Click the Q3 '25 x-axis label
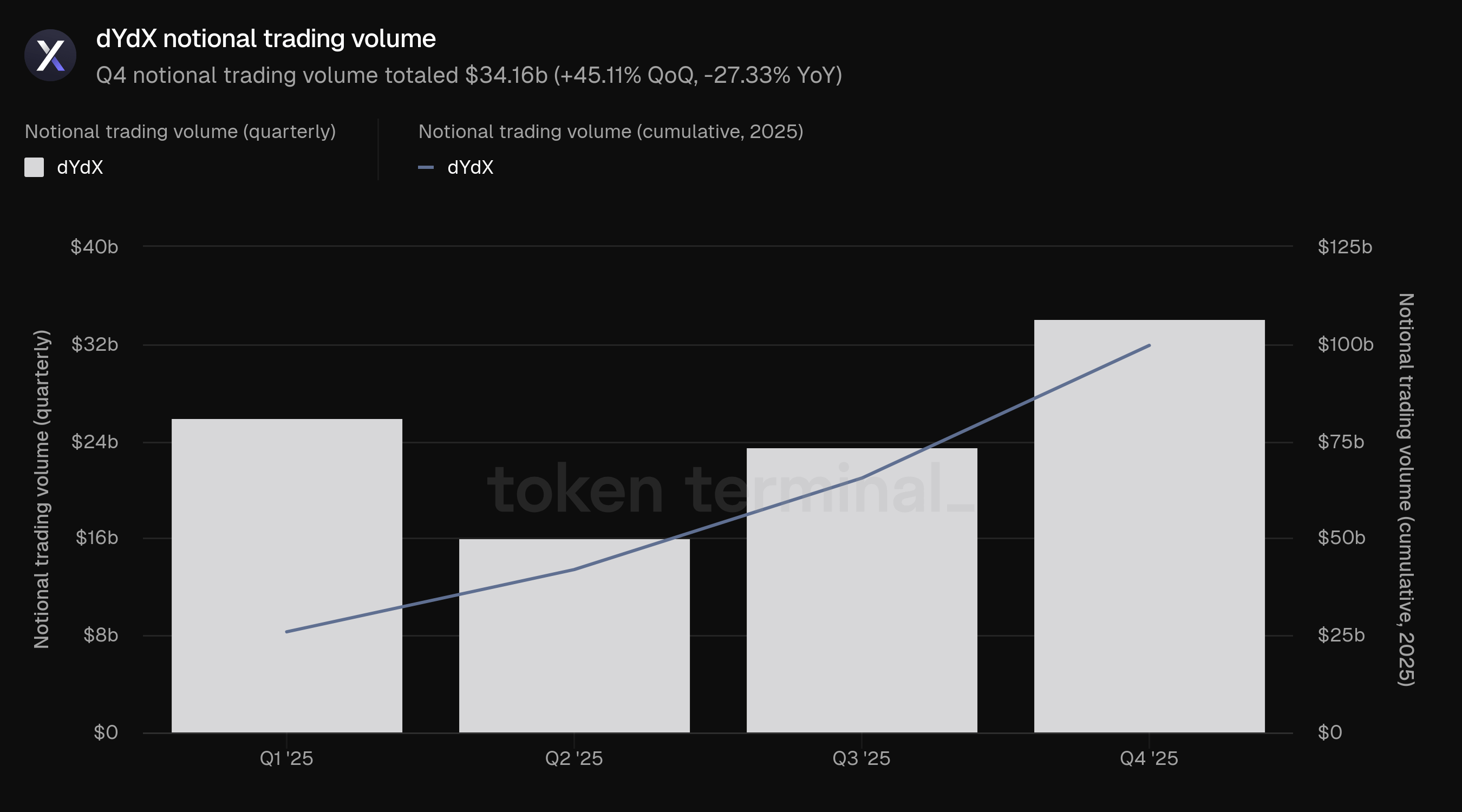Screen dimensions: 1462x812 (x=861, y=758)
